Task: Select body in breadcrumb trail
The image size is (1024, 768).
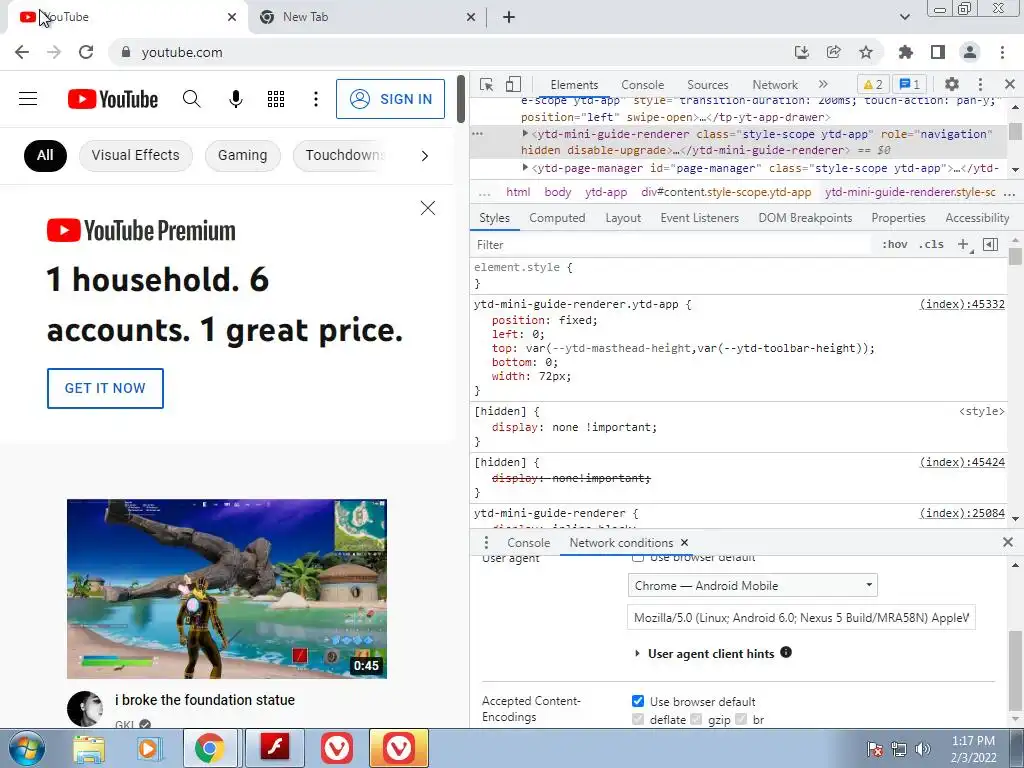Action: click(558, 192)
